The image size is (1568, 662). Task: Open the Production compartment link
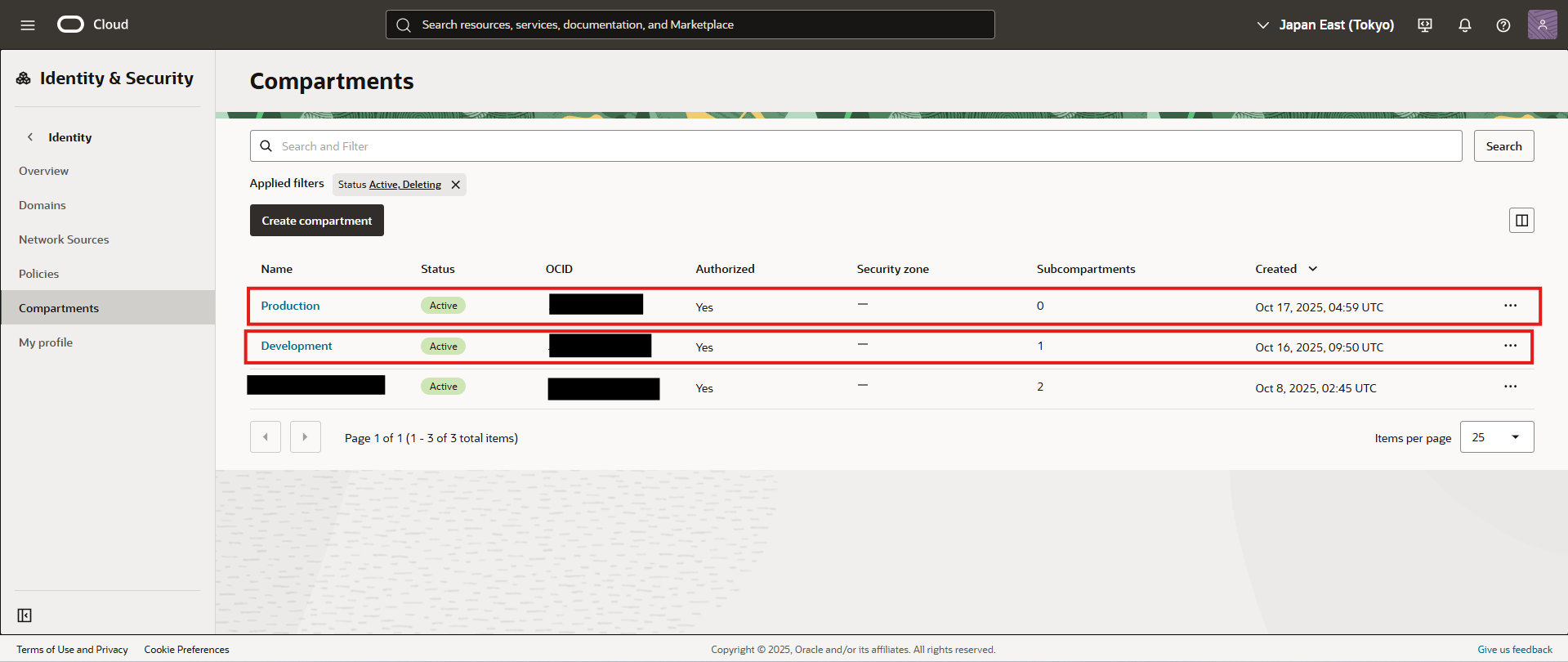point(290,306)
